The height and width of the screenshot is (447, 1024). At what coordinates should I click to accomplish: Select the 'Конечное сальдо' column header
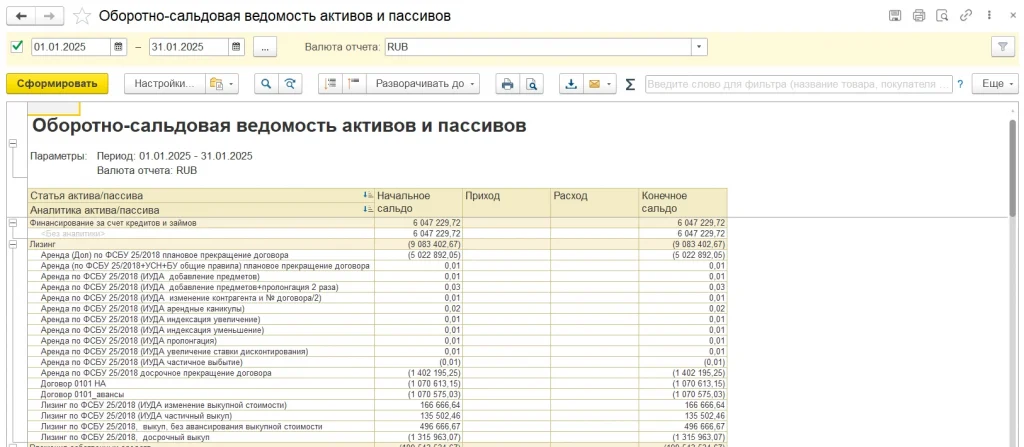click(x=683, y=203)
